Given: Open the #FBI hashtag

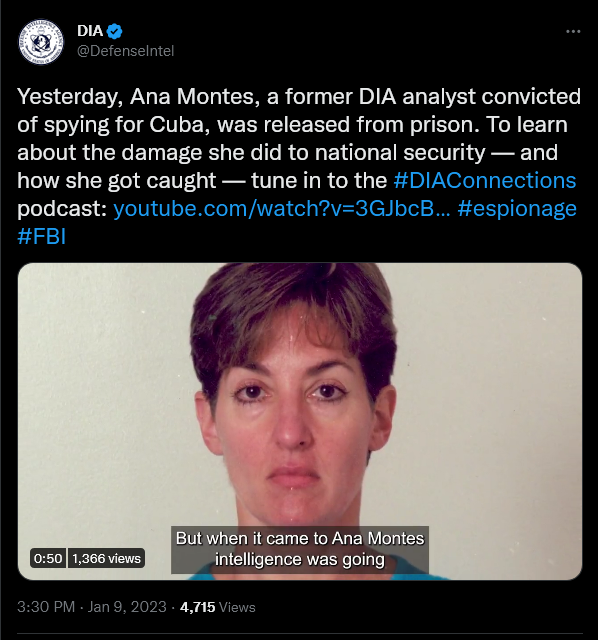Looking at the screenshot, I should point(42,236).
